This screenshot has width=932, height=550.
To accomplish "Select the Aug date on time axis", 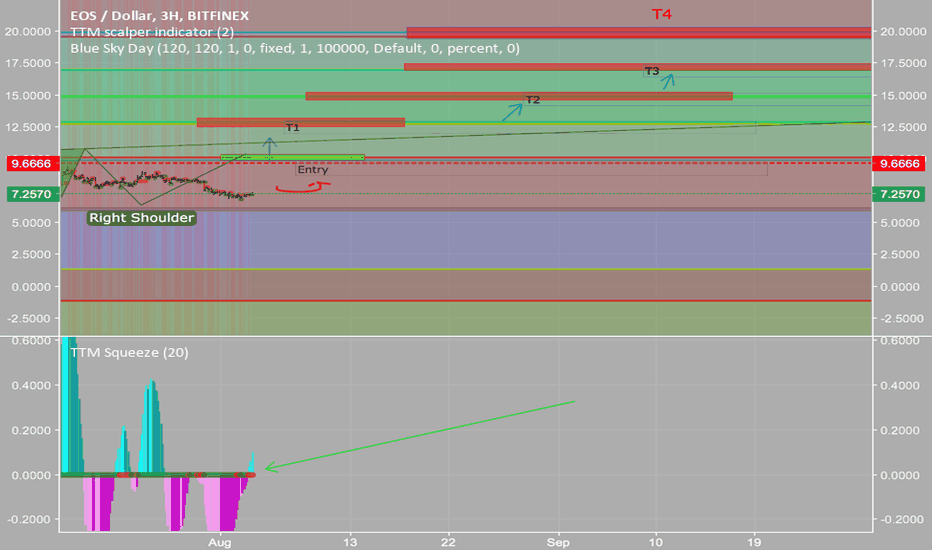I will pyautogui.click(x=219, y=542).
